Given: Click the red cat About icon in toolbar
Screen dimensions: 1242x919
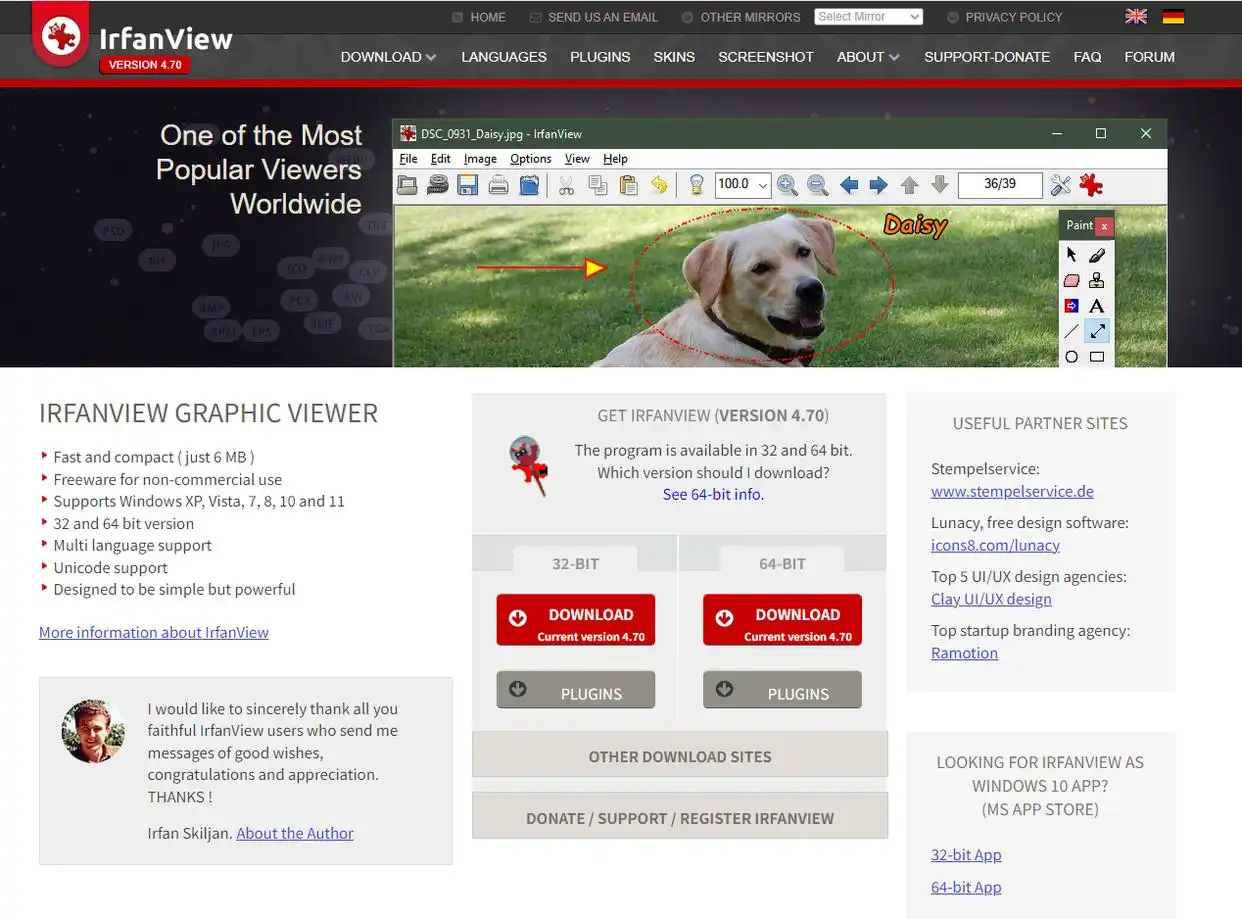Looking at the screenshot, I should point(1091,185).
